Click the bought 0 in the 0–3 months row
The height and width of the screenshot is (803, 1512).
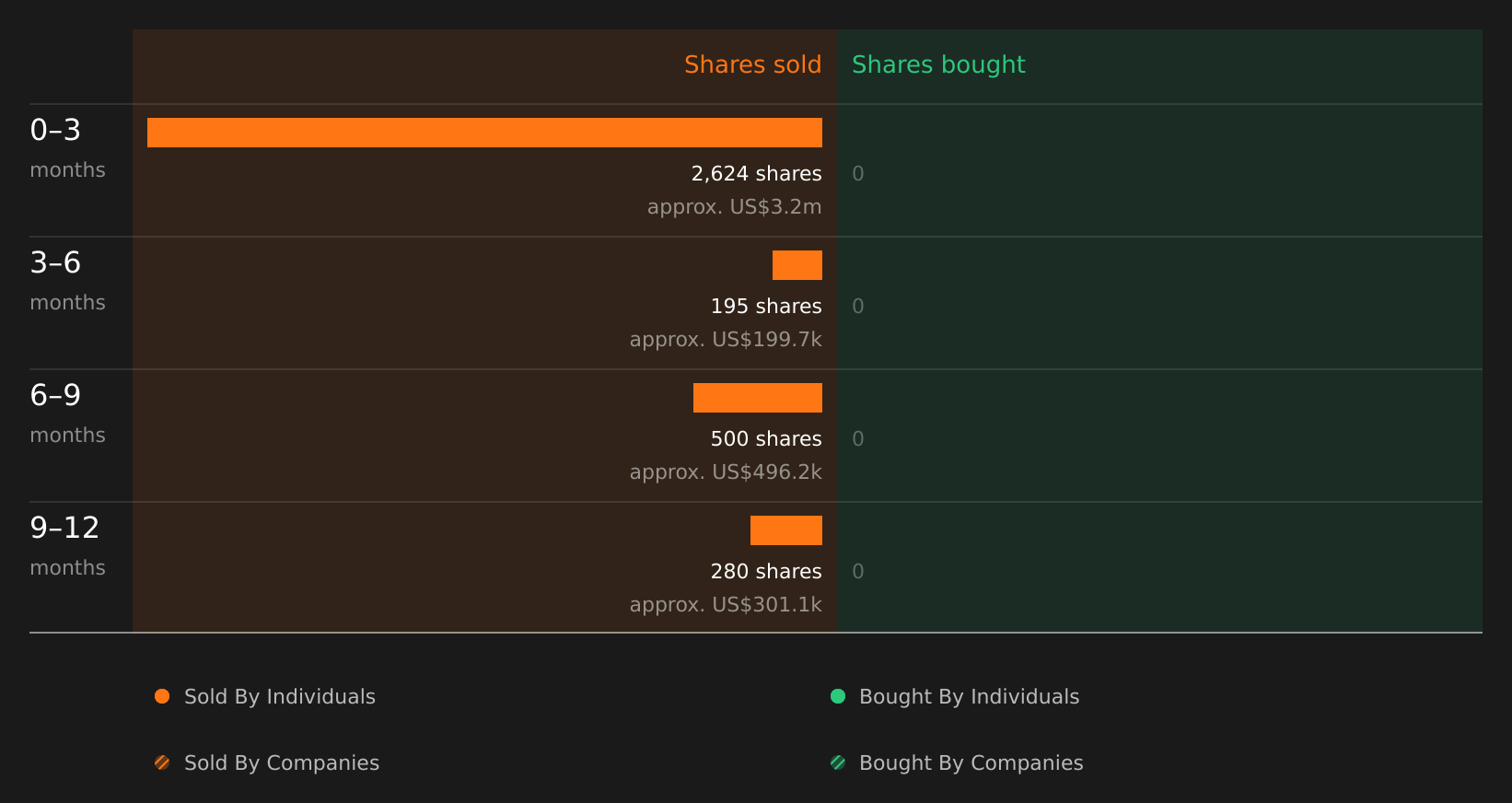(x=858, y=174)
